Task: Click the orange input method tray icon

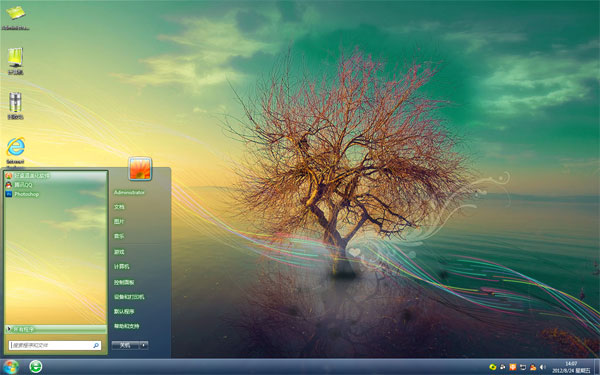Action: click(513, 367)
